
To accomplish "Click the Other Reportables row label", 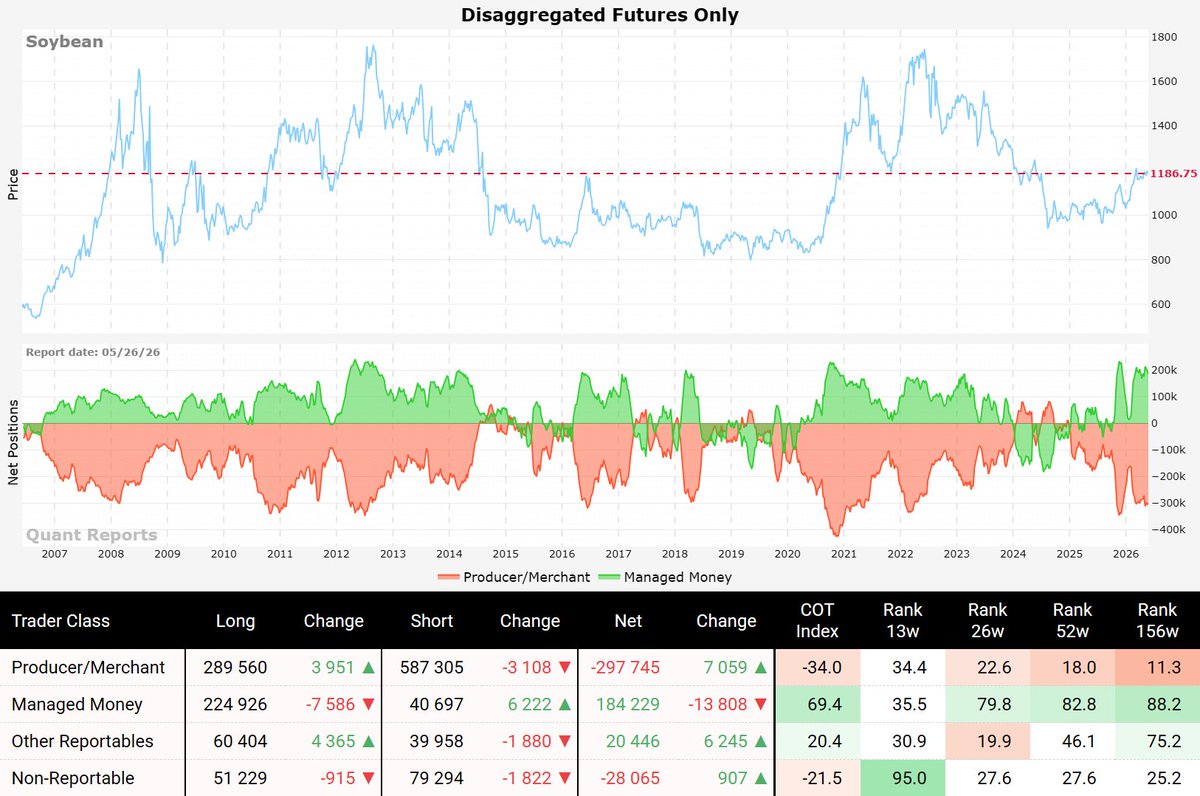I will coord(83,741).
